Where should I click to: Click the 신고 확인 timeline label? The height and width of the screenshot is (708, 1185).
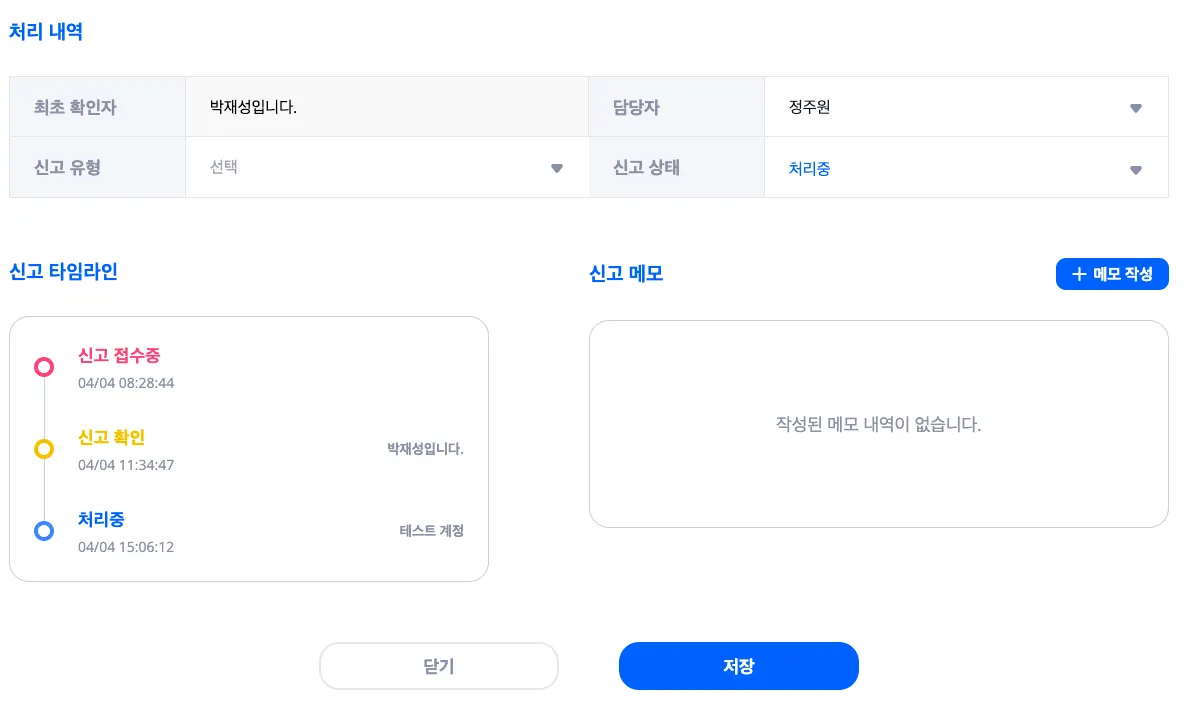111,437
